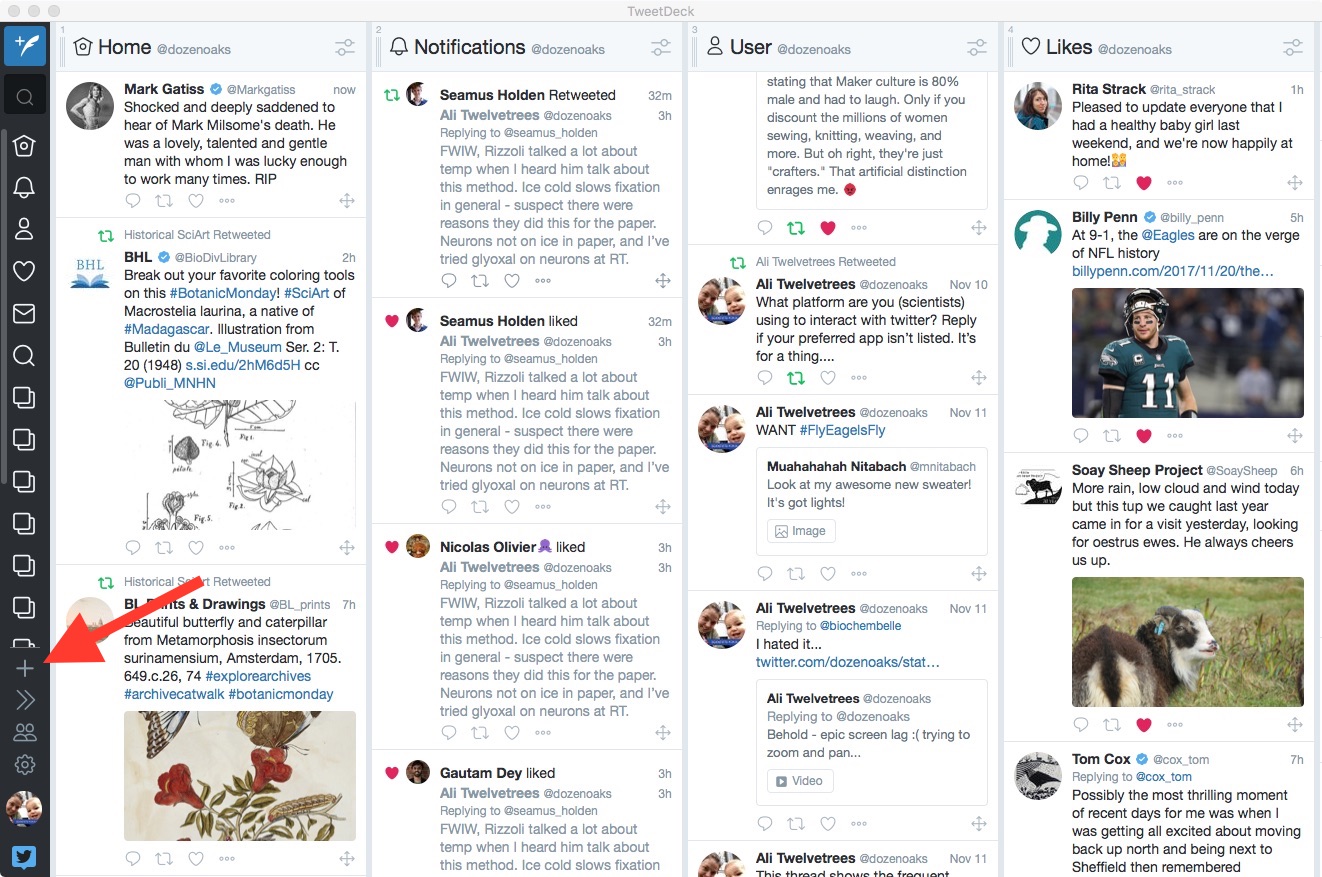
Task: Open Settings gear in the sidebar
Action: point(25,765)
